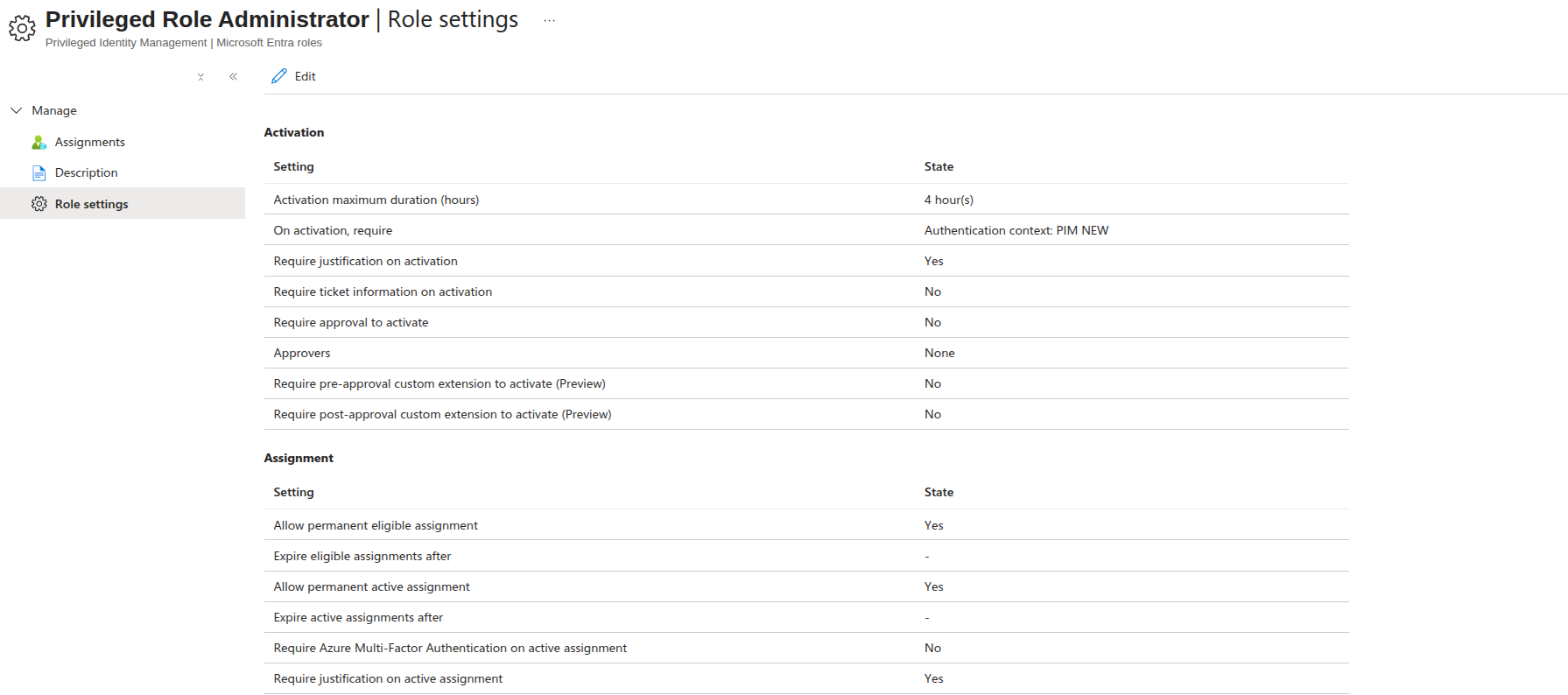Click the Authentication context: PIM NEW value
The width and height of the screenshot is (1568, 695).
click(x=1016, y=230)
